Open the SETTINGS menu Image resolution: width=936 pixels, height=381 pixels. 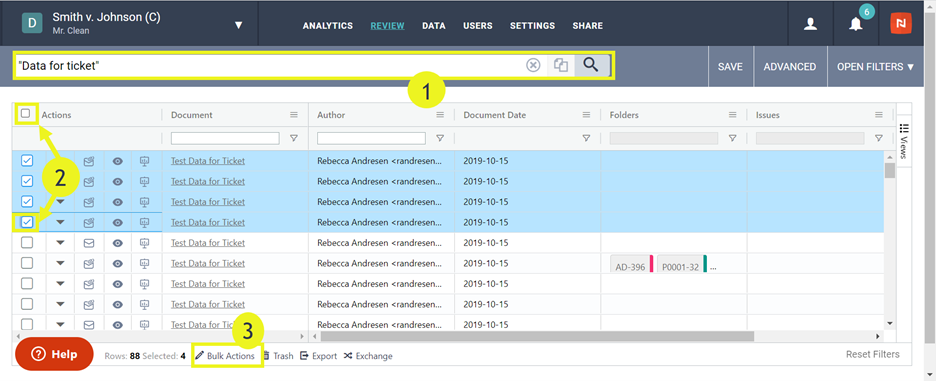[532, 26]
